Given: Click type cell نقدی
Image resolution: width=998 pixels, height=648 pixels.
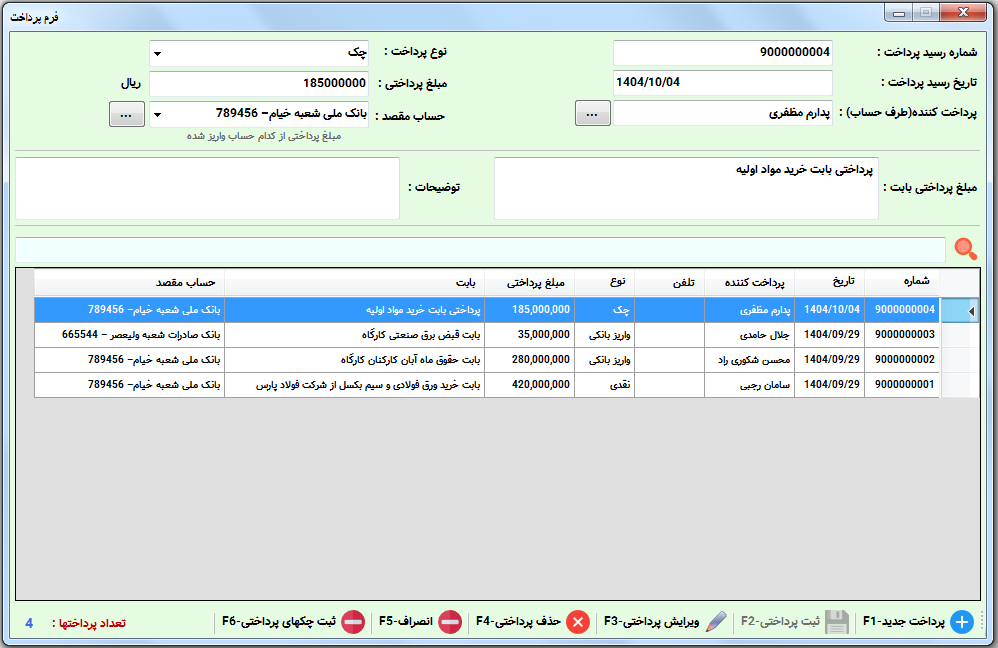Looking at the screenshot, I should coord(605,384).
